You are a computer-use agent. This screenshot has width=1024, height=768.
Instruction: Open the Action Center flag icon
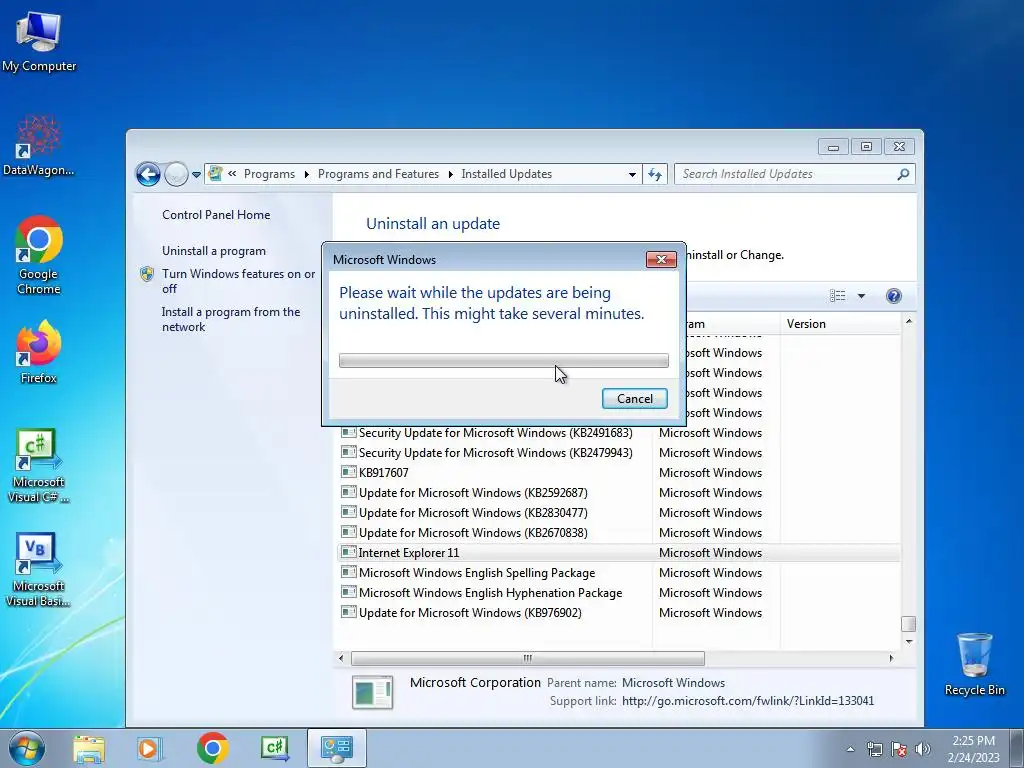[x=899, y=749]
